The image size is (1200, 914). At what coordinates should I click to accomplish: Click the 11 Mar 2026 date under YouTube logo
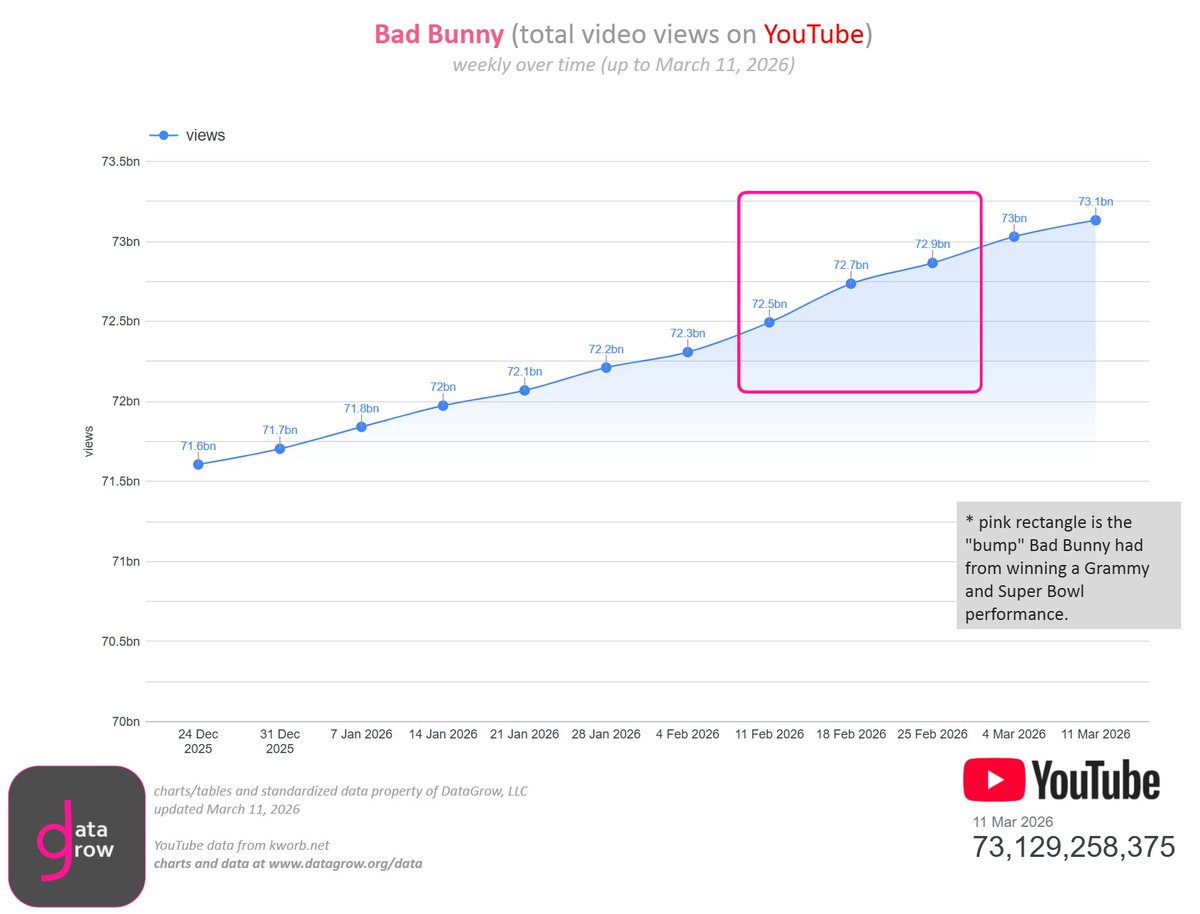(1013, 821)
